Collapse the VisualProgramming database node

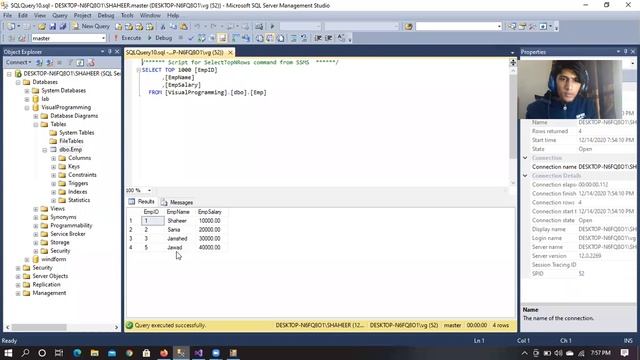tap(27, 108)
